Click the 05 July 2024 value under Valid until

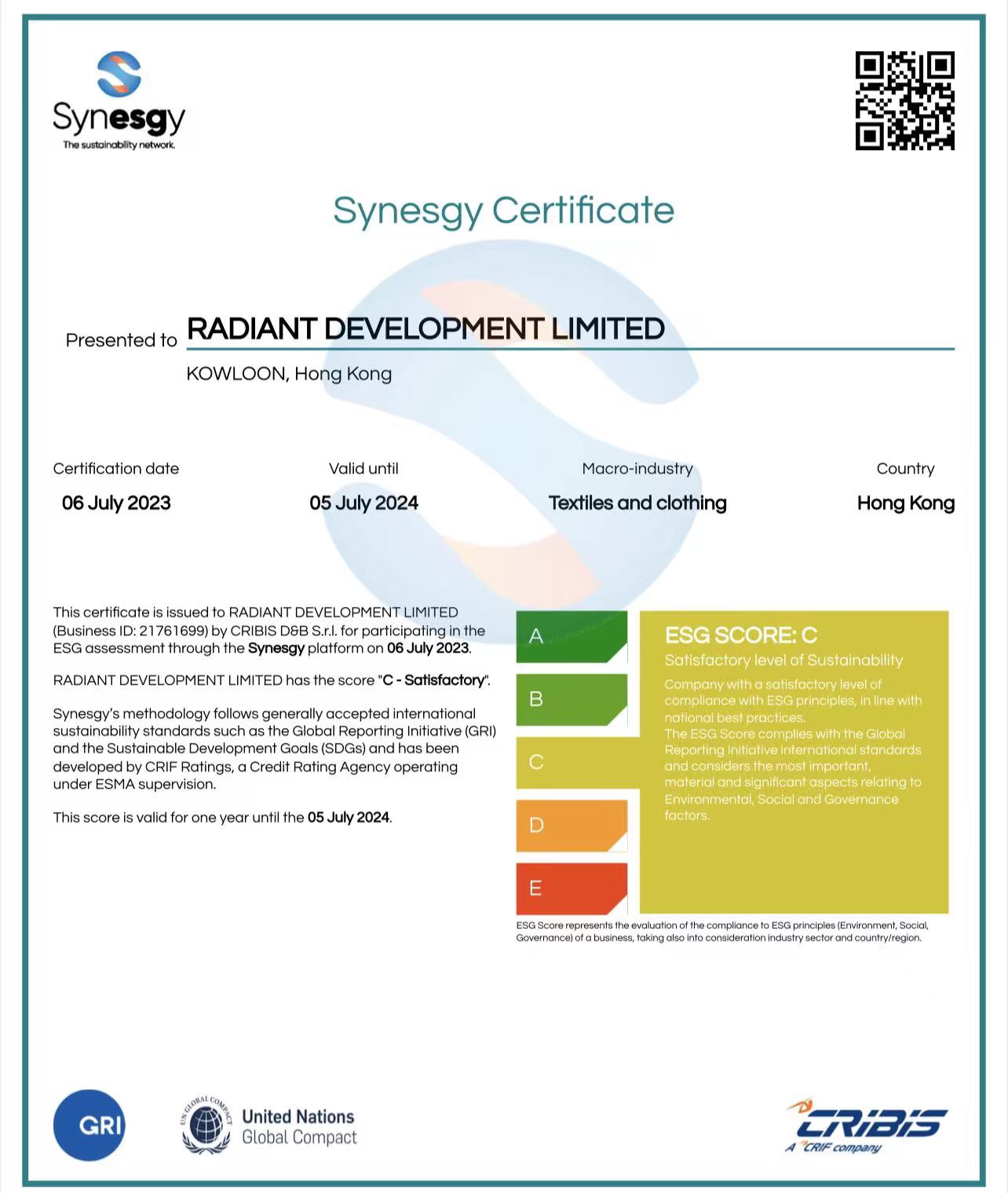[363, 503]
